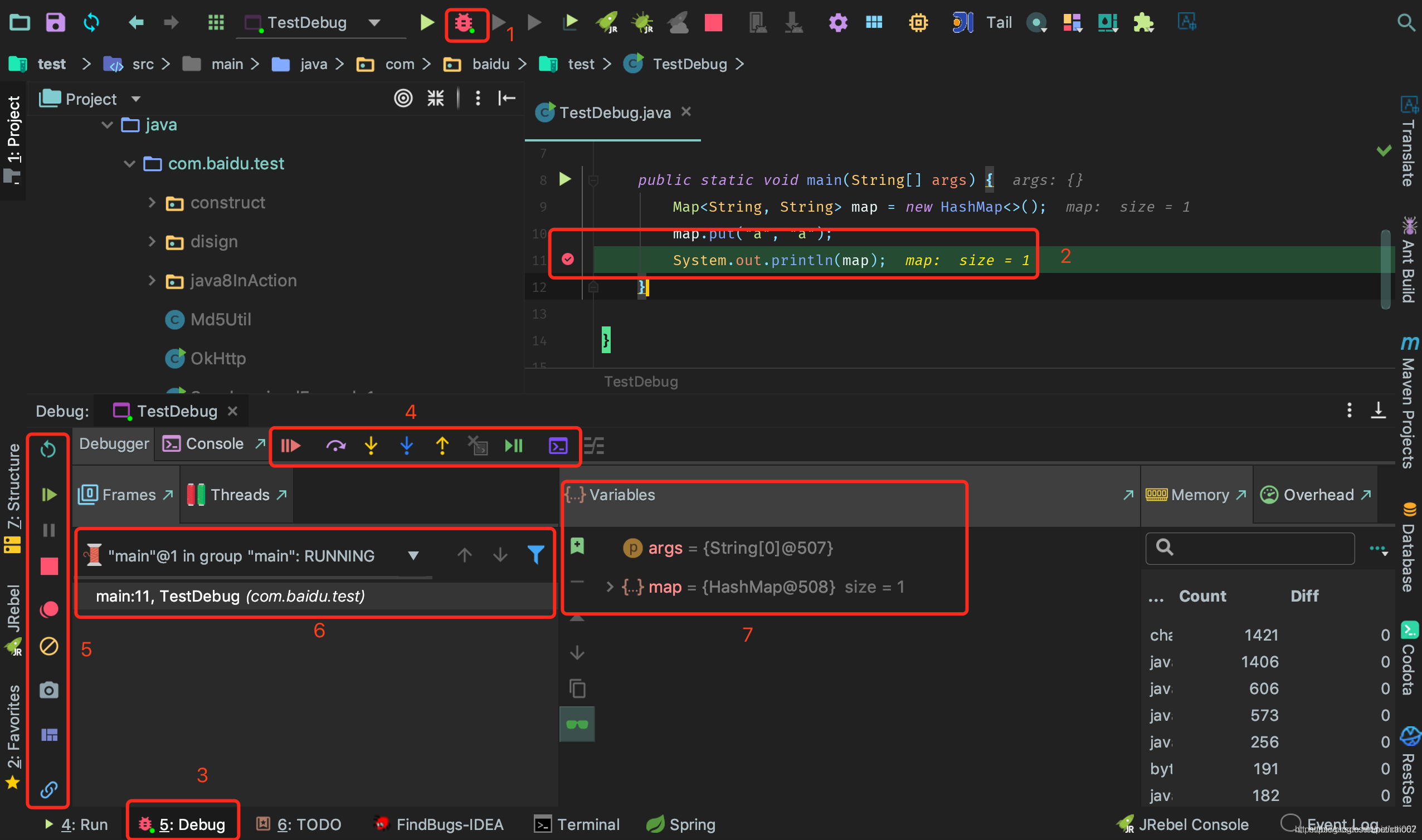The image size is (1422, 840).
Task: Select the 5: Debug tab in bottom toolbar
Action: [x=185, y=824]
